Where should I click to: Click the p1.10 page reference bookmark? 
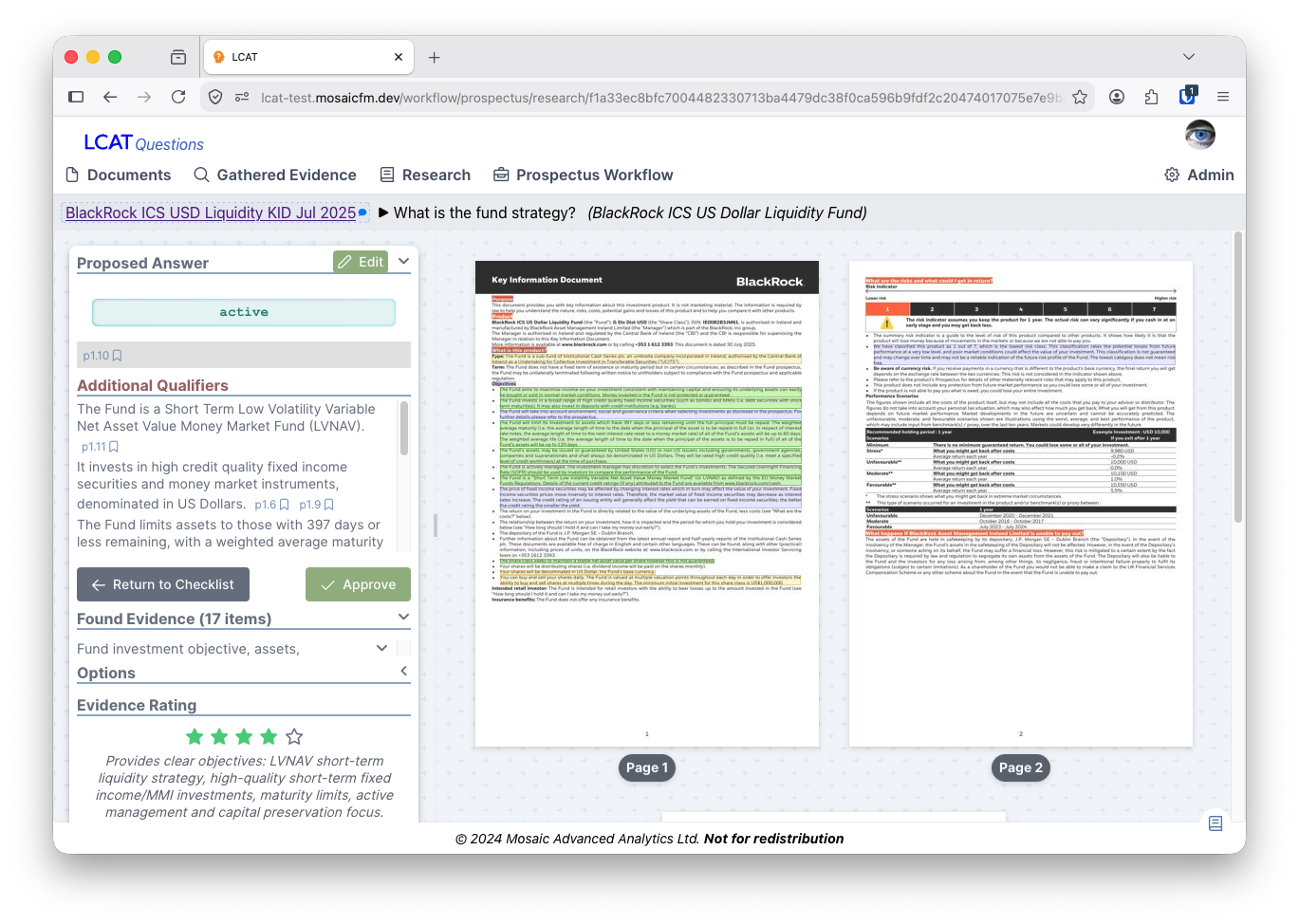[102, 356]
